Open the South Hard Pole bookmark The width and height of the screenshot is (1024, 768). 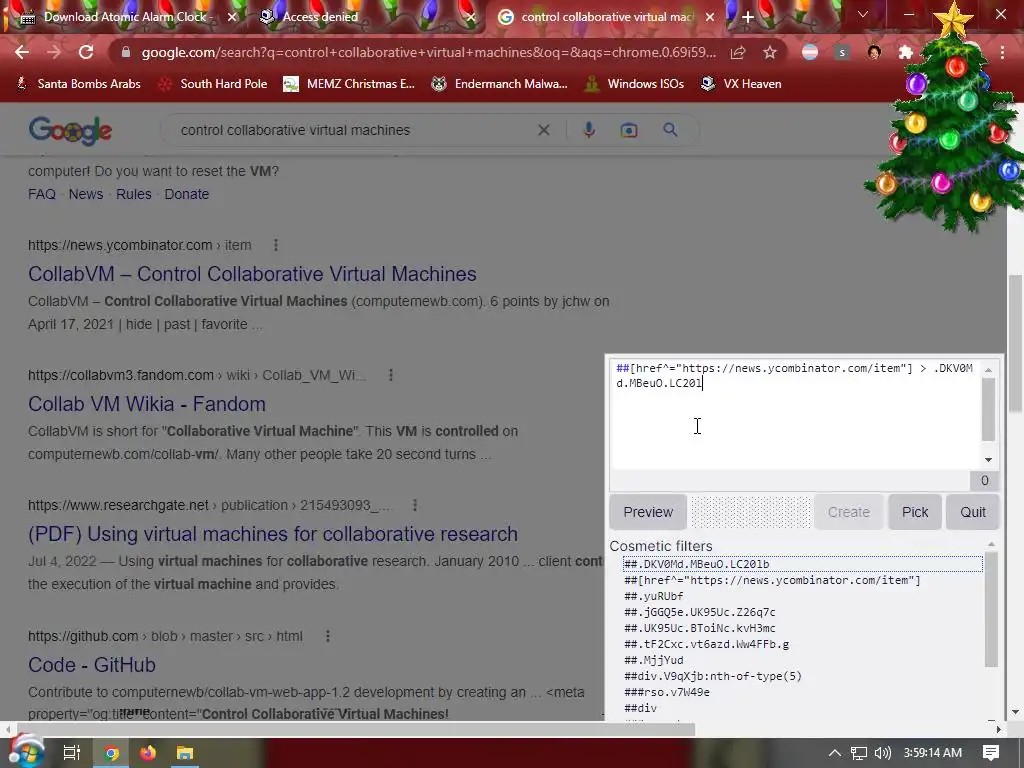(213, 84)
